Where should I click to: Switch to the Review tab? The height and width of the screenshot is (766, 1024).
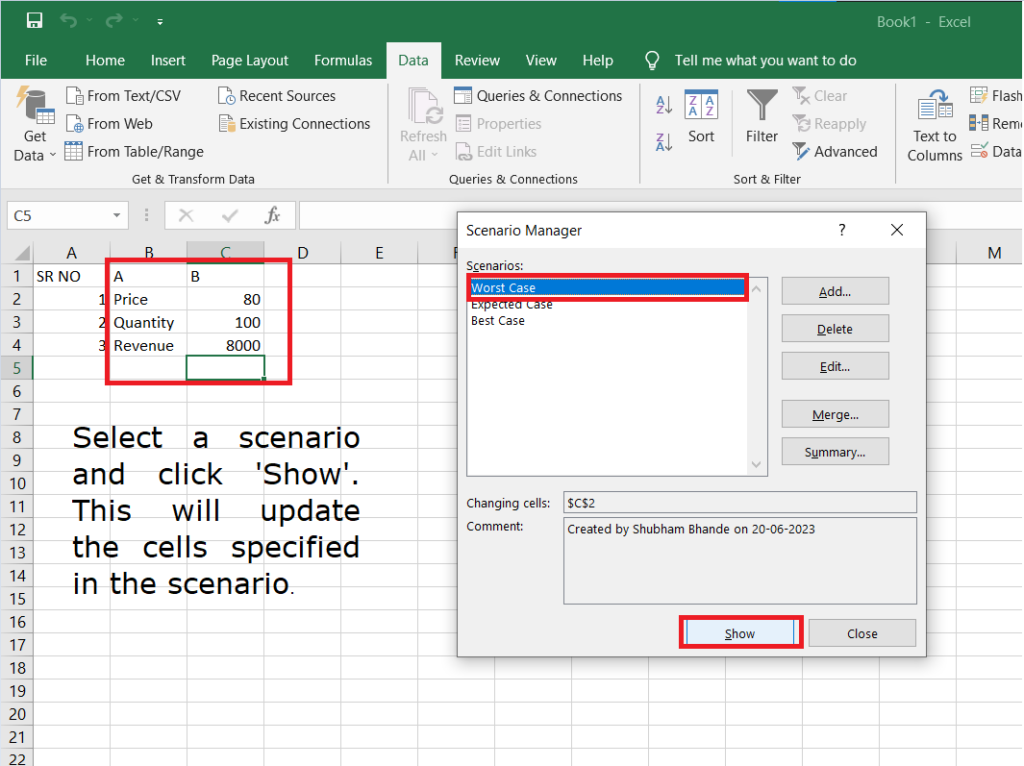coord(477,60)
